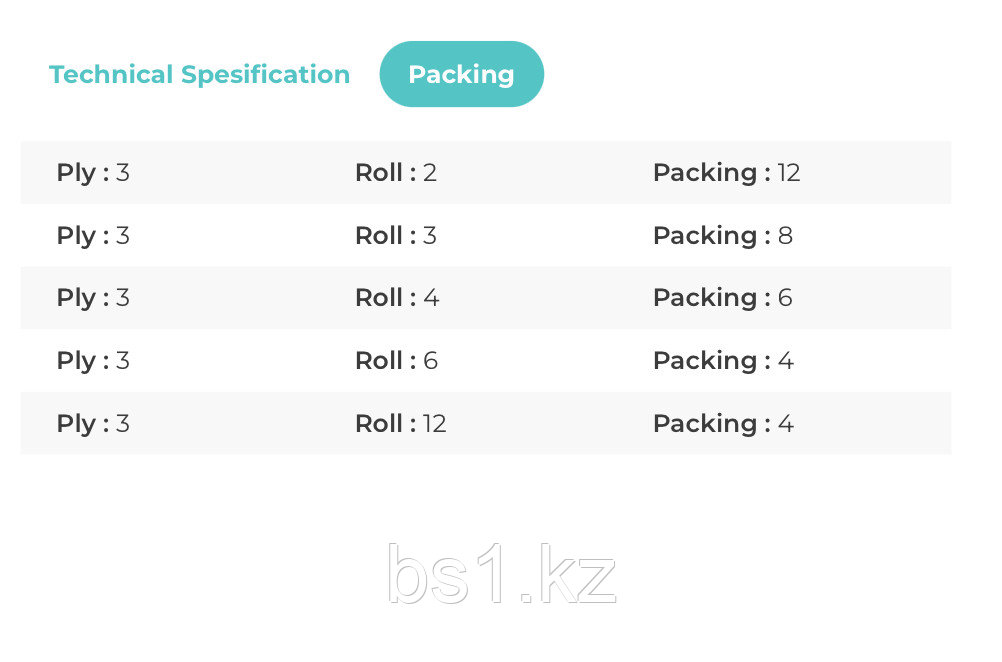Viewport: 1002px width, 662px height.
Task: Click the Ply 3 cell in the first row
Action: [93, 173]
